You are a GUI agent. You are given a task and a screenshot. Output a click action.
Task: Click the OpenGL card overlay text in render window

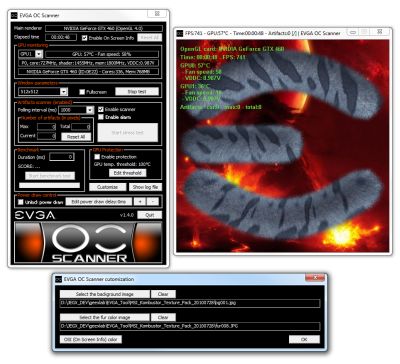232,49
